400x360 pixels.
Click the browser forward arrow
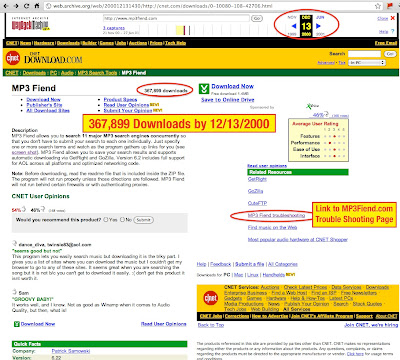pyautogui.click(x=16, y=6)
